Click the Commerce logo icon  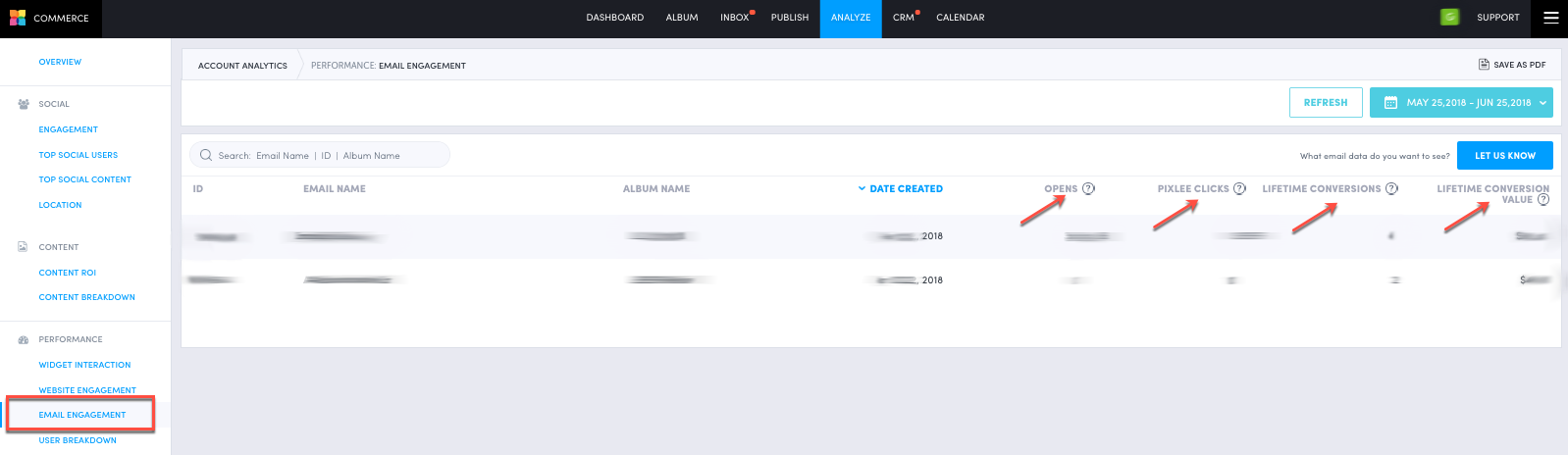[x=18, y=18]
